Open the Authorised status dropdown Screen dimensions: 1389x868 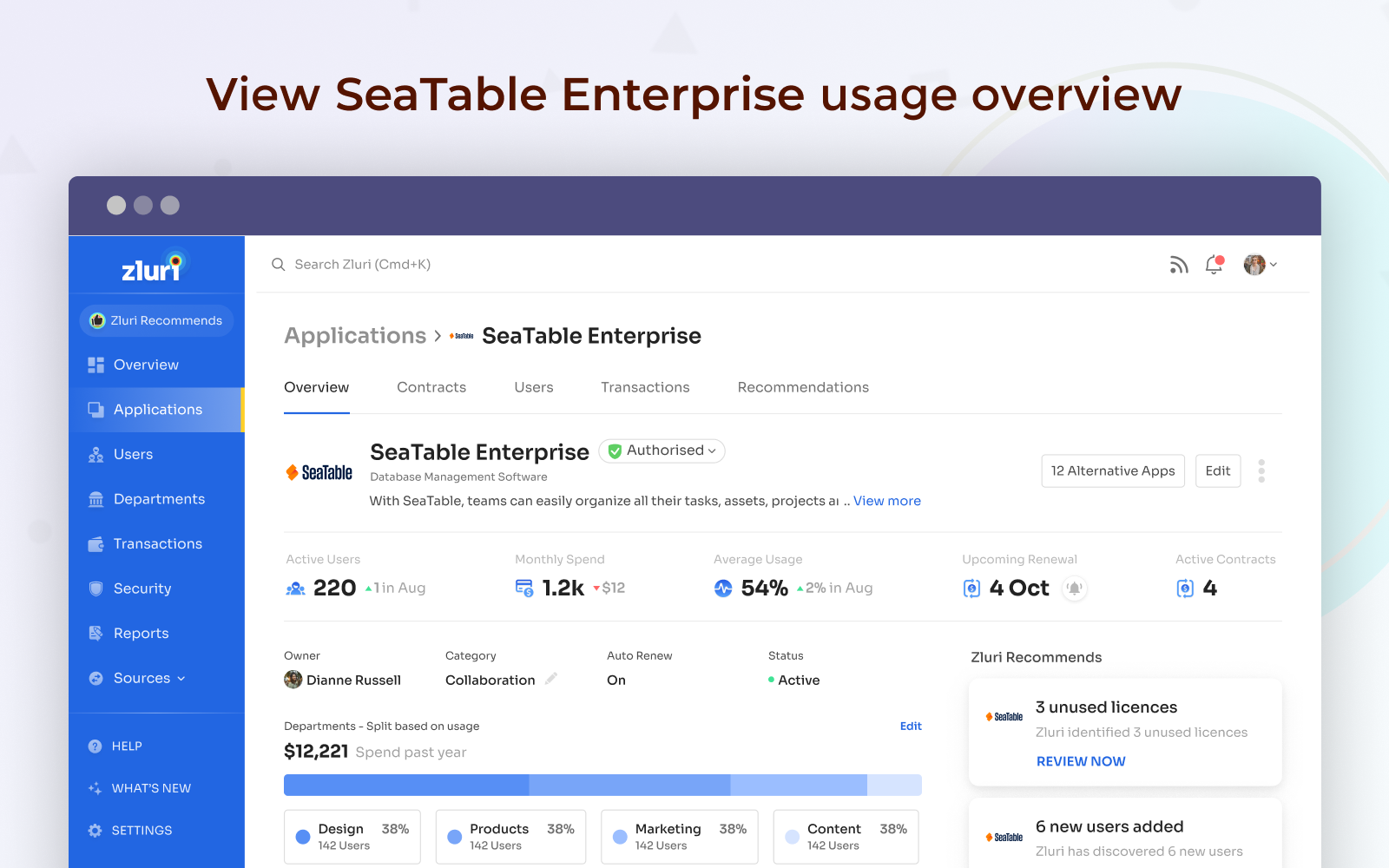pos(662,450)
